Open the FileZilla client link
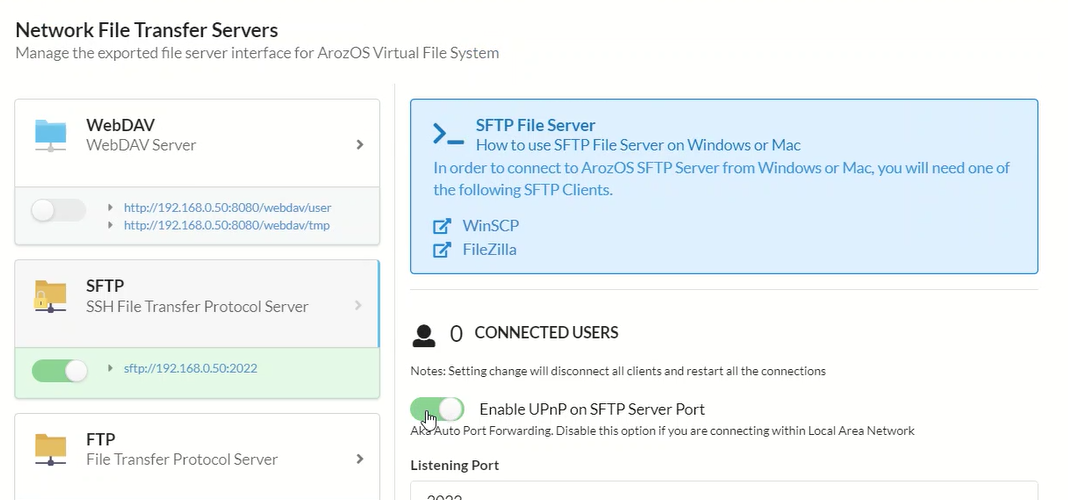Image resolution: width=1068 pixels, height=500 pixels. click(489, 250)
